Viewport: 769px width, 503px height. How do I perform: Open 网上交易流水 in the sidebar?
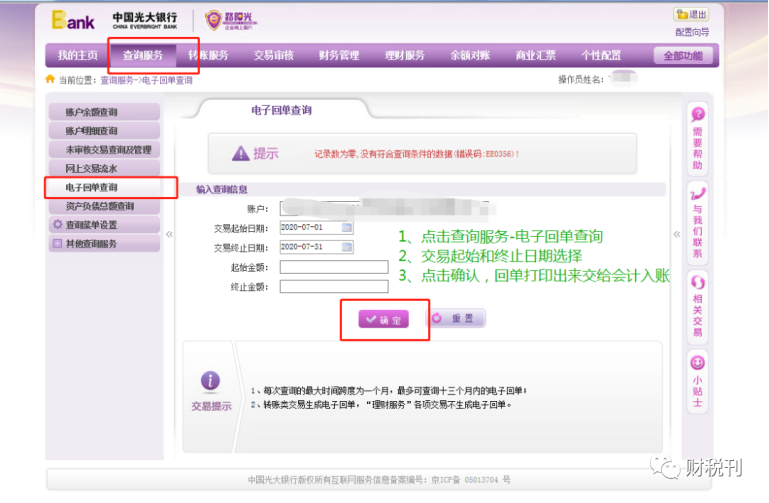(104, 168)
